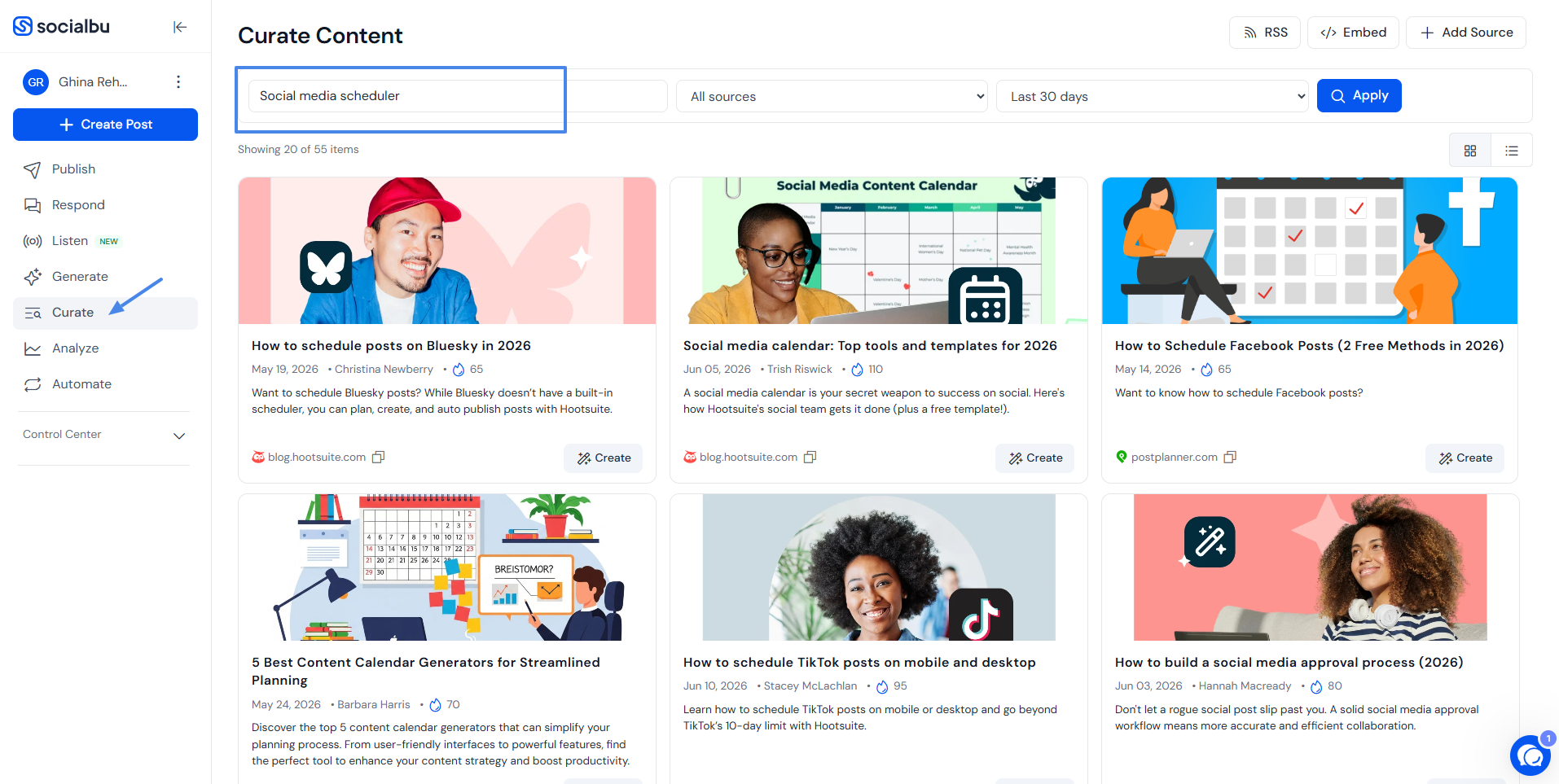Click the Add Source button
The image size is (1559, 784).
pyautogui.click(x=1466, y=33)
